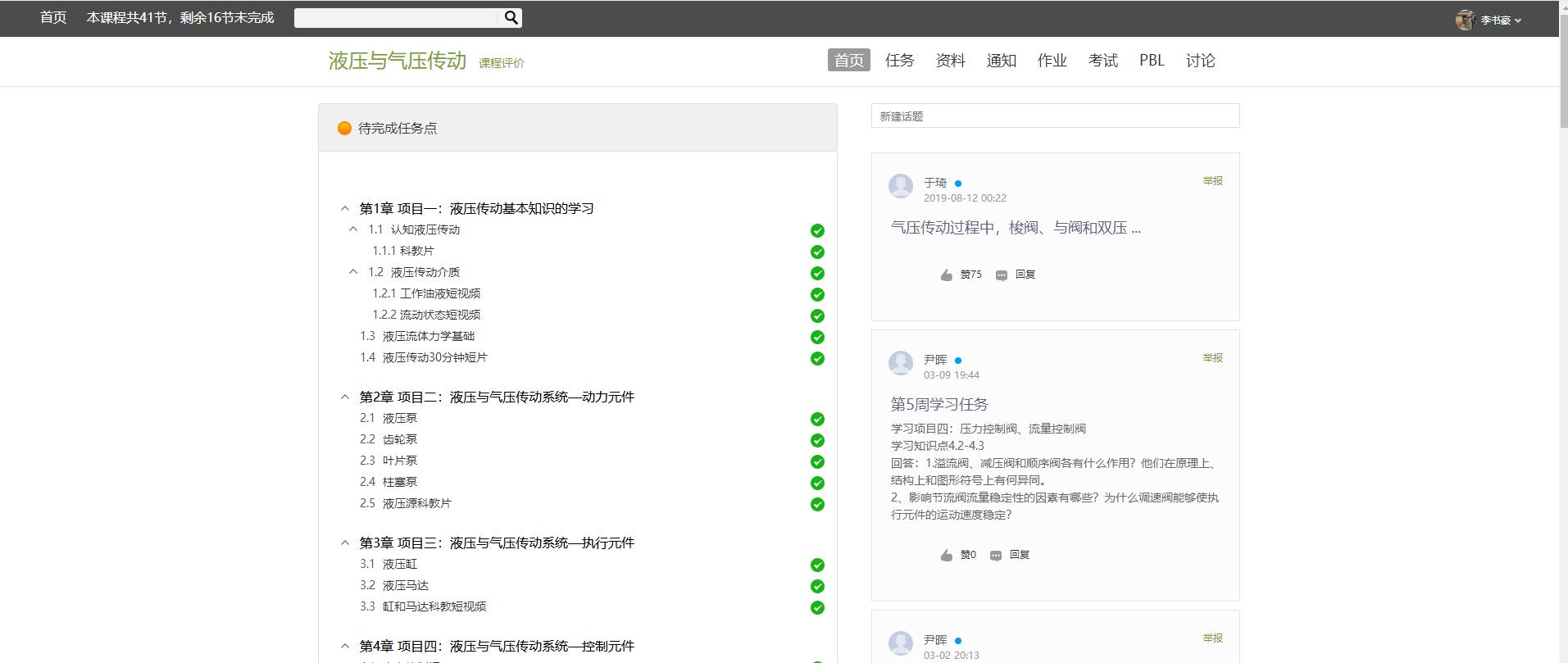The height and width of the screenshot is (663, 1568).
Task: Click reply bubble on 第5周学习任务 post
Action: click(996, 556)
